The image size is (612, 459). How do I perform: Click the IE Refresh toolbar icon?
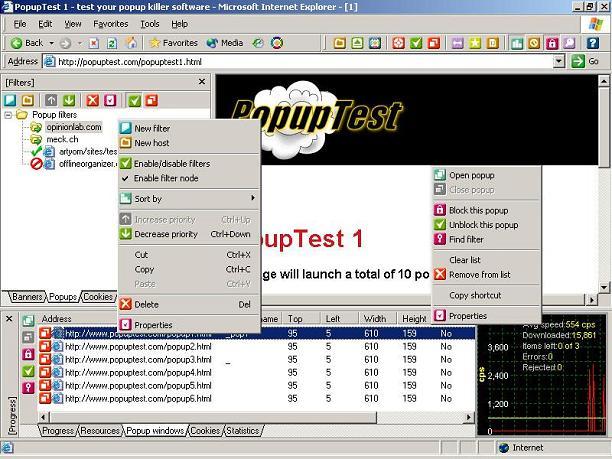pos(112,43)
